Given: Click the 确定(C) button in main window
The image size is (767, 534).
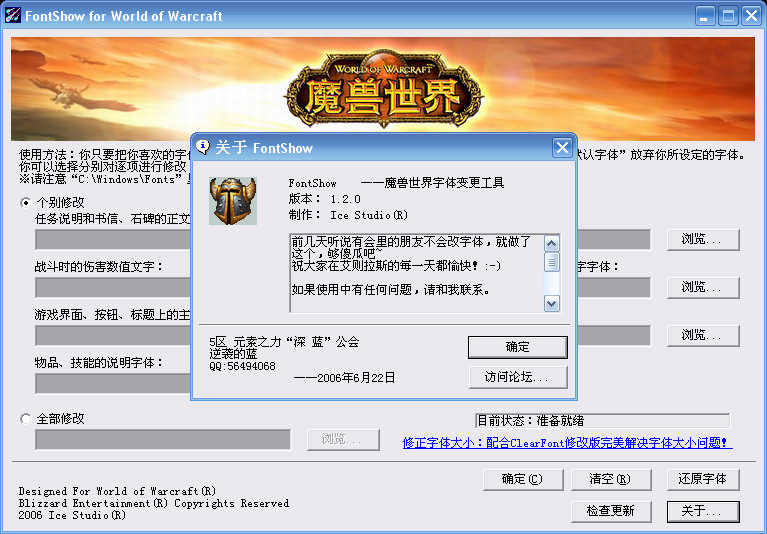Looking at the screenshot, I should coord(523,479).
